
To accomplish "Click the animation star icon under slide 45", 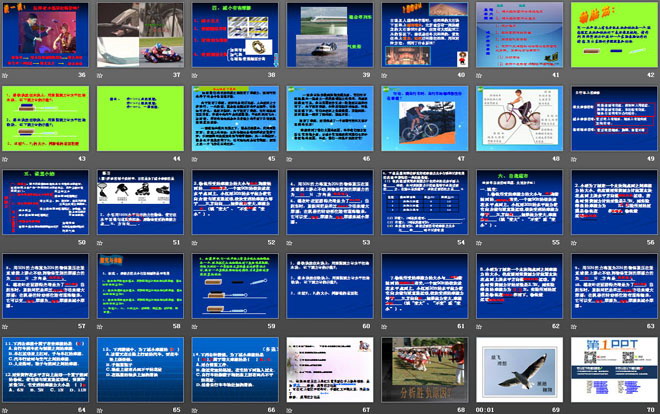I will click(194, 159).
